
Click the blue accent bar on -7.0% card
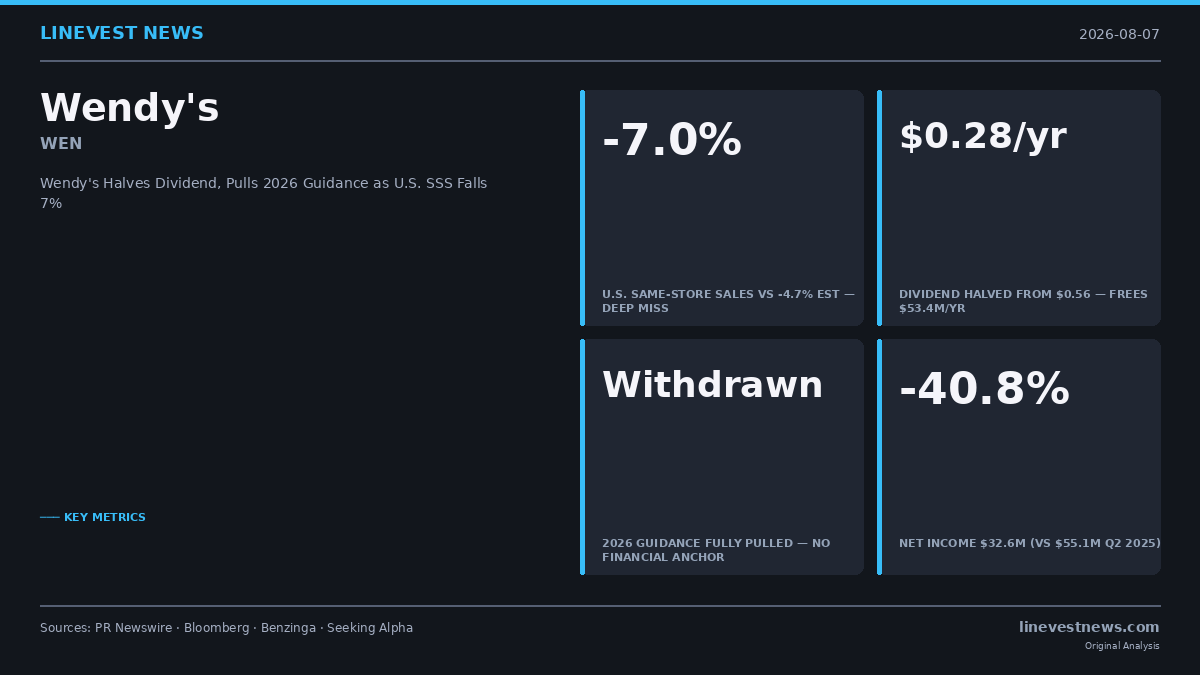click(582, 208)
